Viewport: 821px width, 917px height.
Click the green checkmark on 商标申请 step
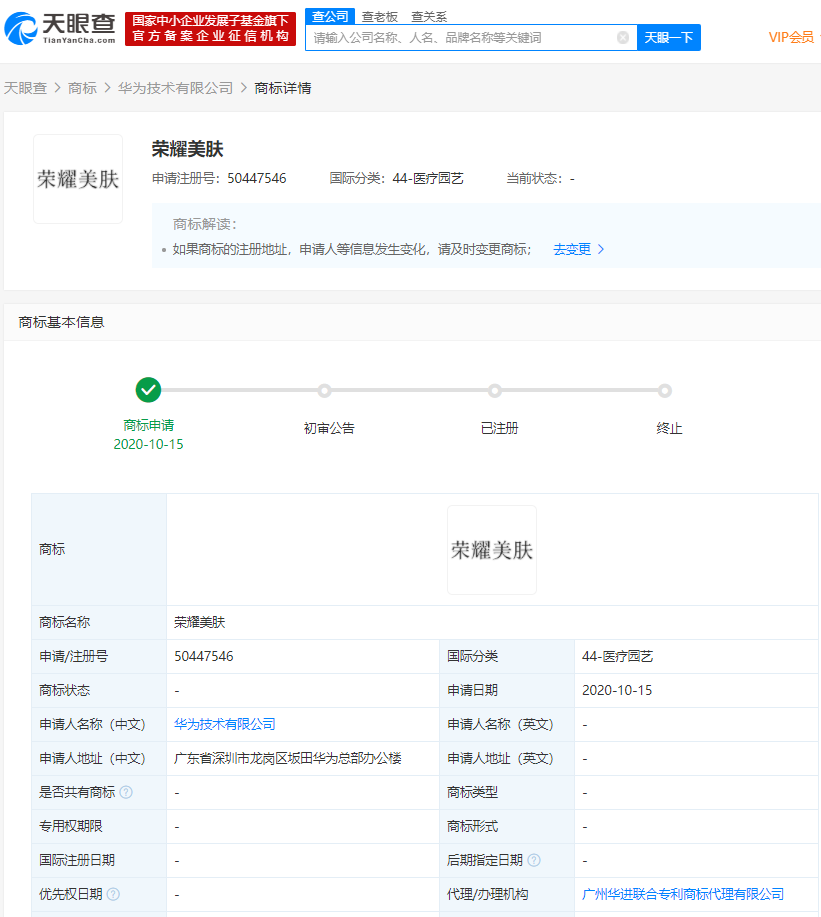[149, 390]
